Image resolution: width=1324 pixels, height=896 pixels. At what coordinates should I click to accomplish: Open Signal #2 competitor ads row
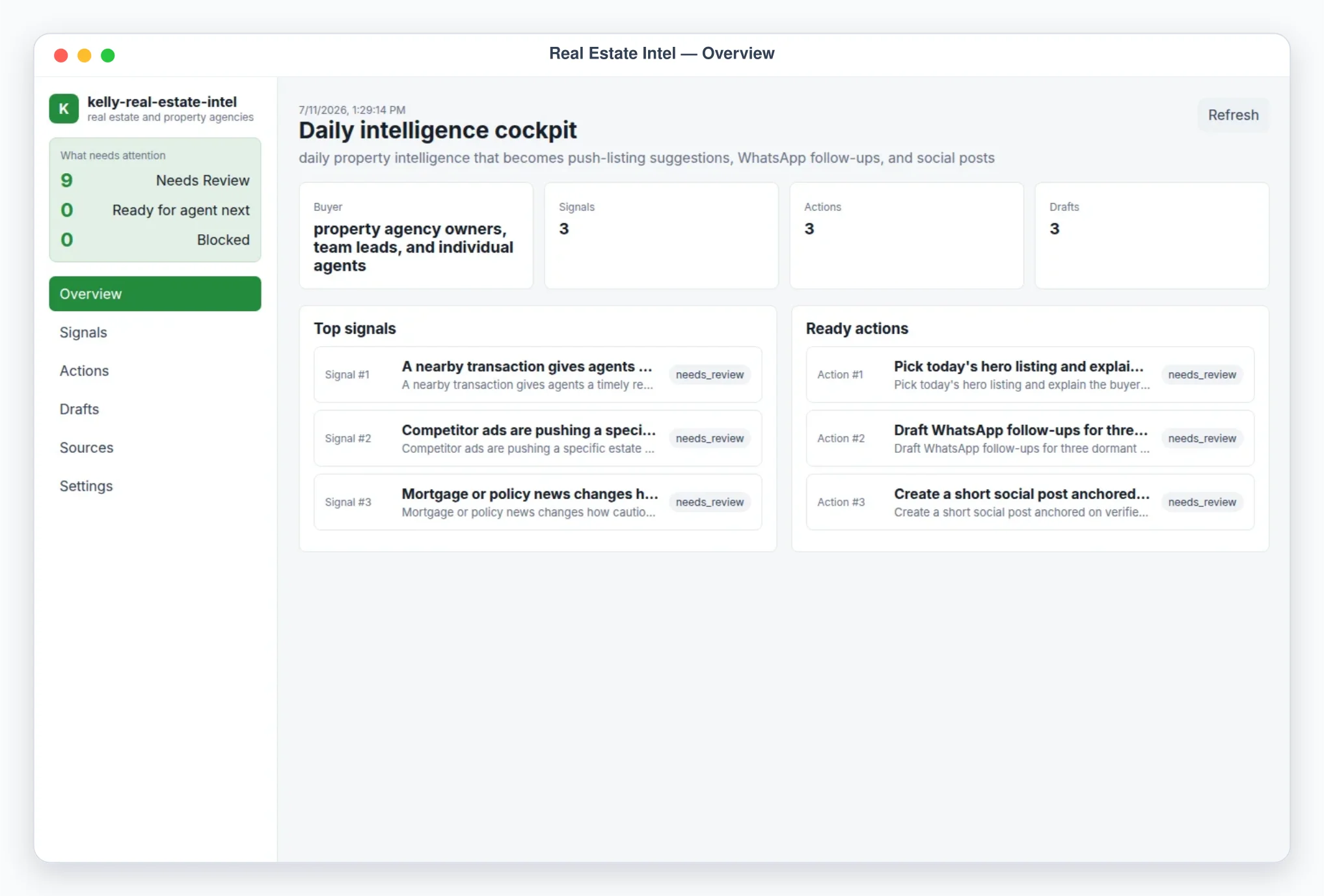(537, 439)
